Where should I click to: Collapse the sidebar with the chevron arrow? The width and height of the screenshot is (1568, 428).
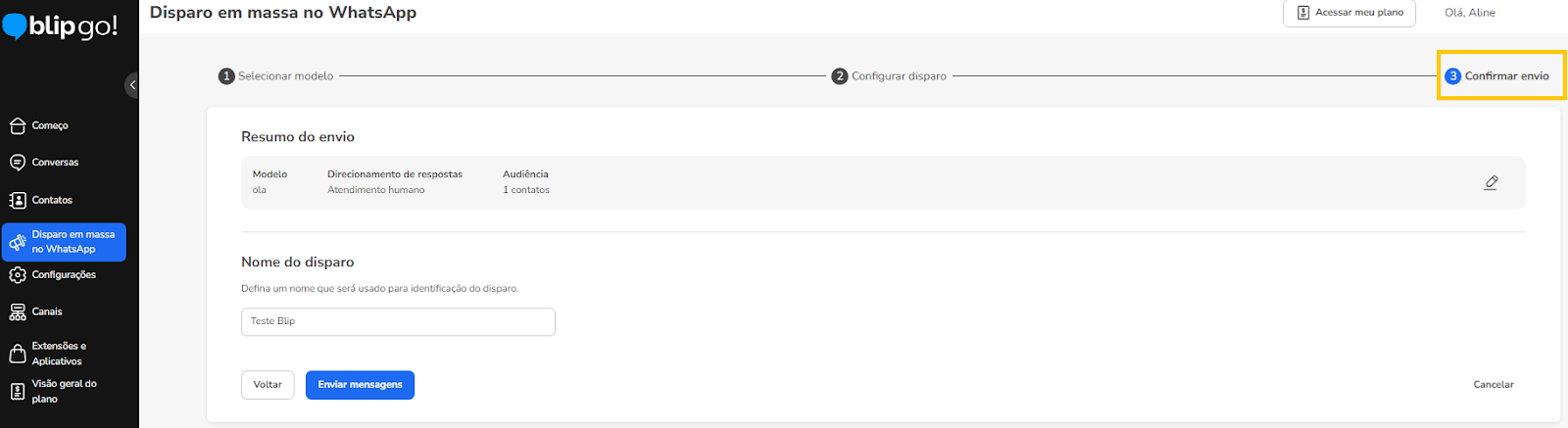[x=132, y=85]
